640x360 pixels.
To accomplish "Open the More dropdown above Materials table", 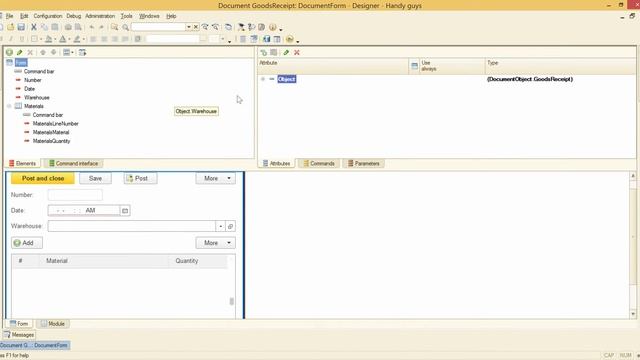I will [x=216, y=243].
